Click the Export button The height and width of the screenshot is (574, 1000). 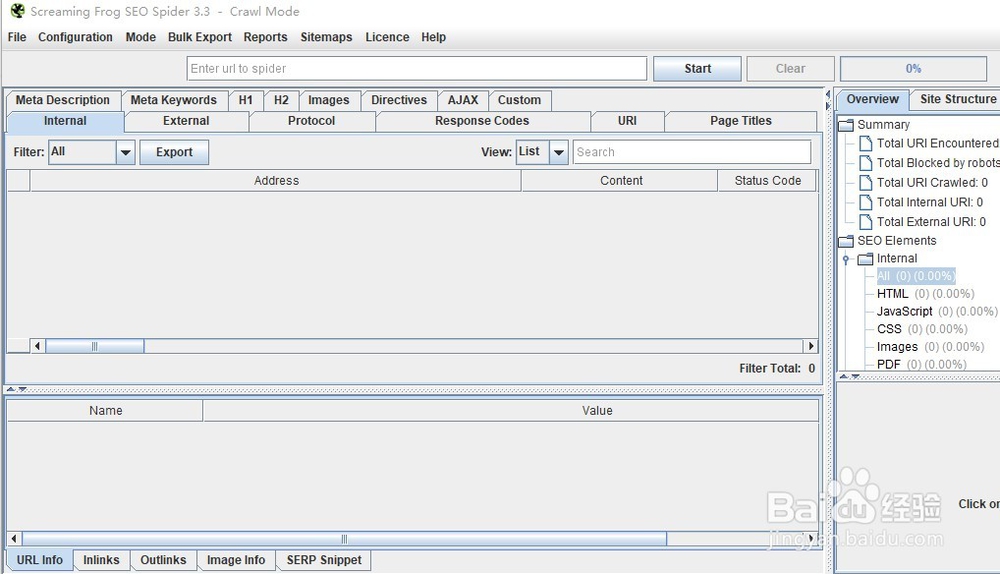[174, 152]
